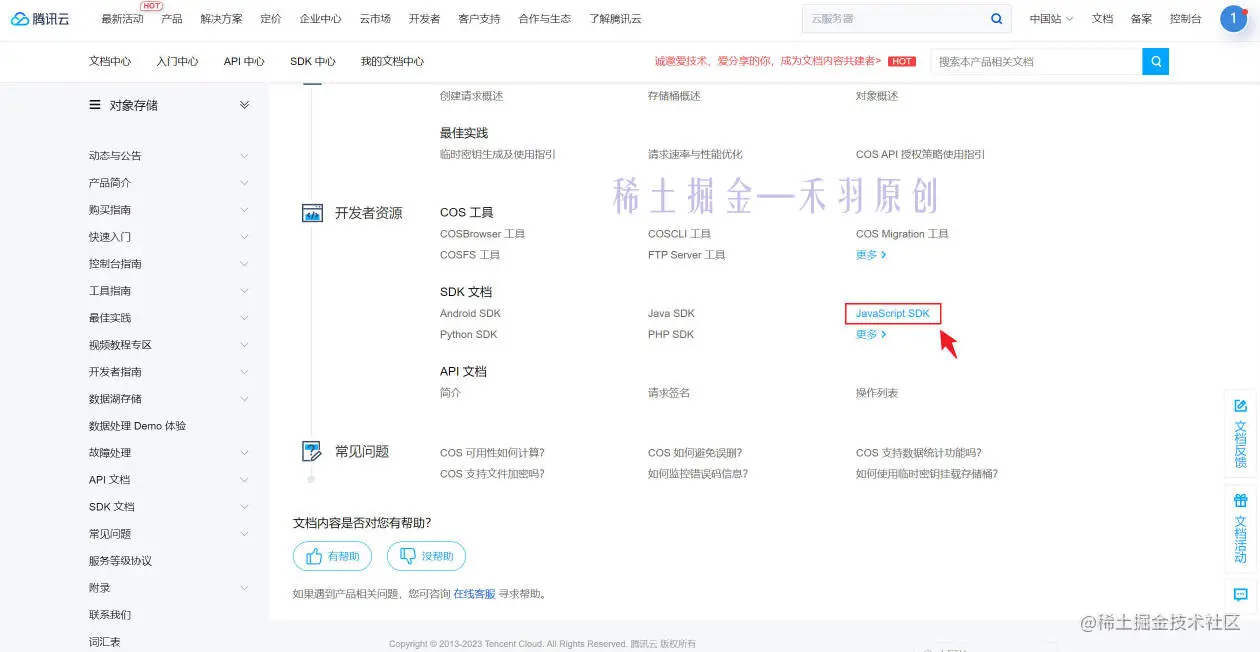1260x652 pixels.
Task: Open COS Migration 工具 link
Action: tap(902, 234)
